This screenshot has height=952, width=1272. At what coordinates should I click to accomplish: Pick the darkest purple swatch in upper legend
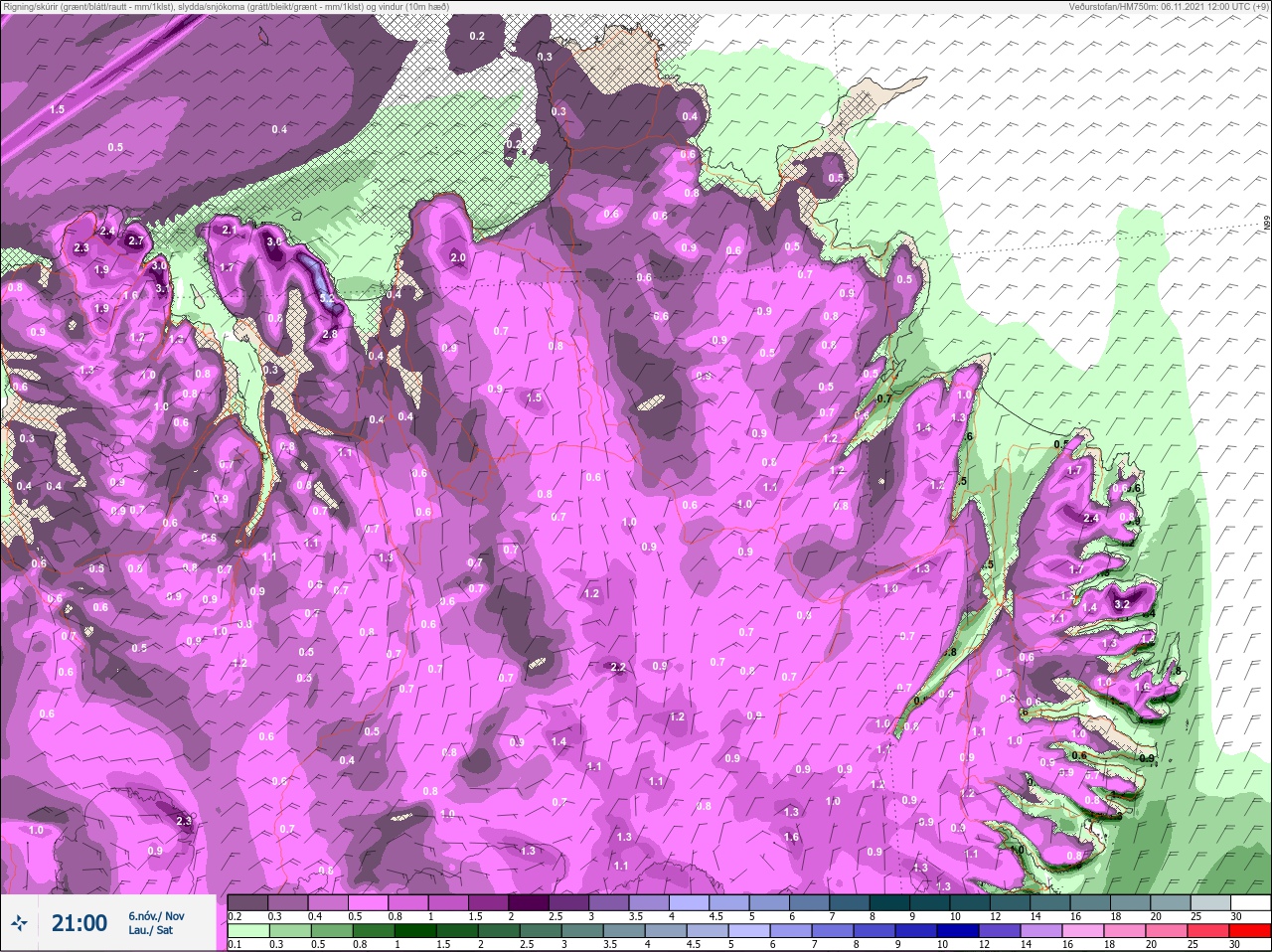(530, 902)
